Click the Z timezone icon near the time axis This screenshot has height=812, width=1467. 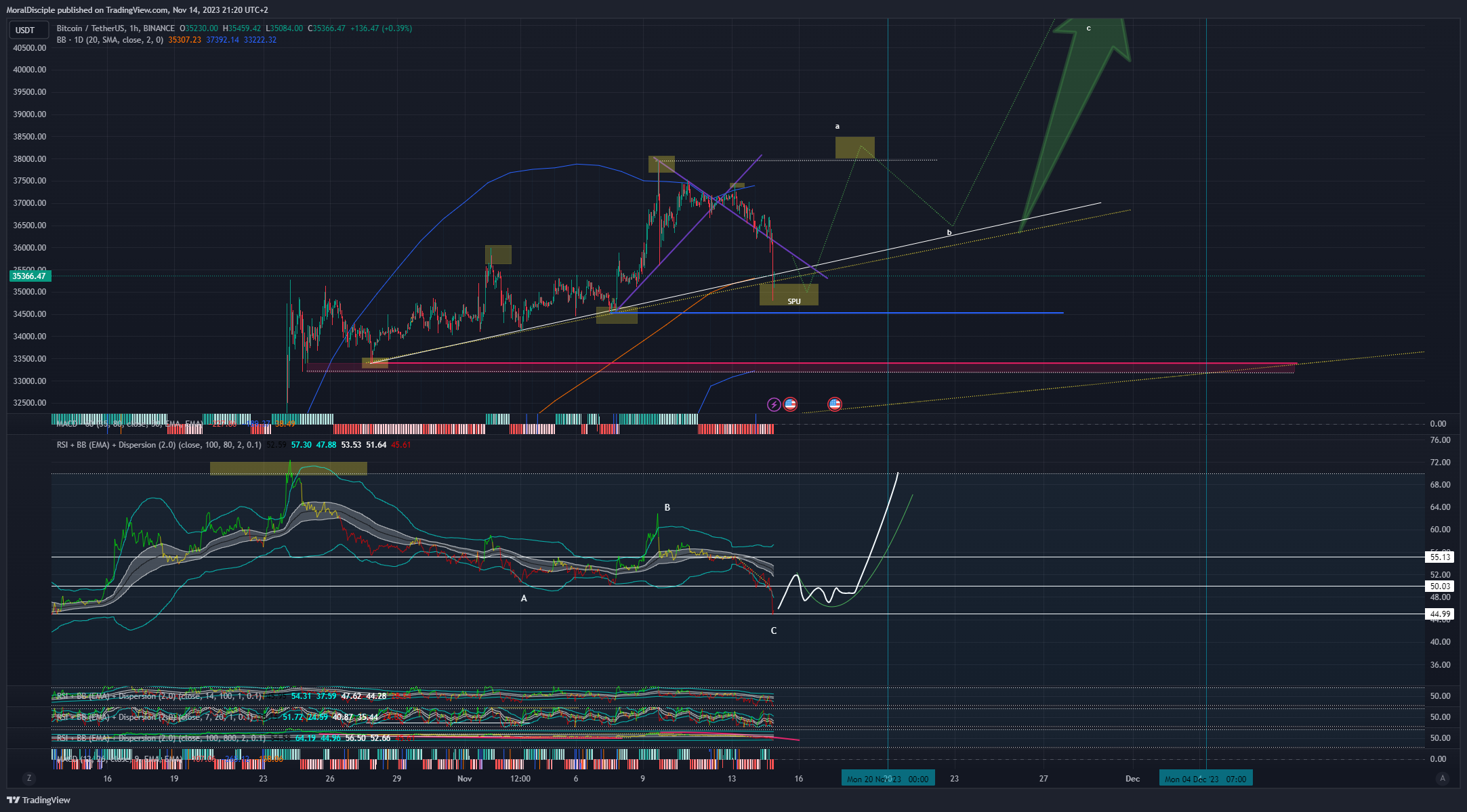click(x=28, y=778)
